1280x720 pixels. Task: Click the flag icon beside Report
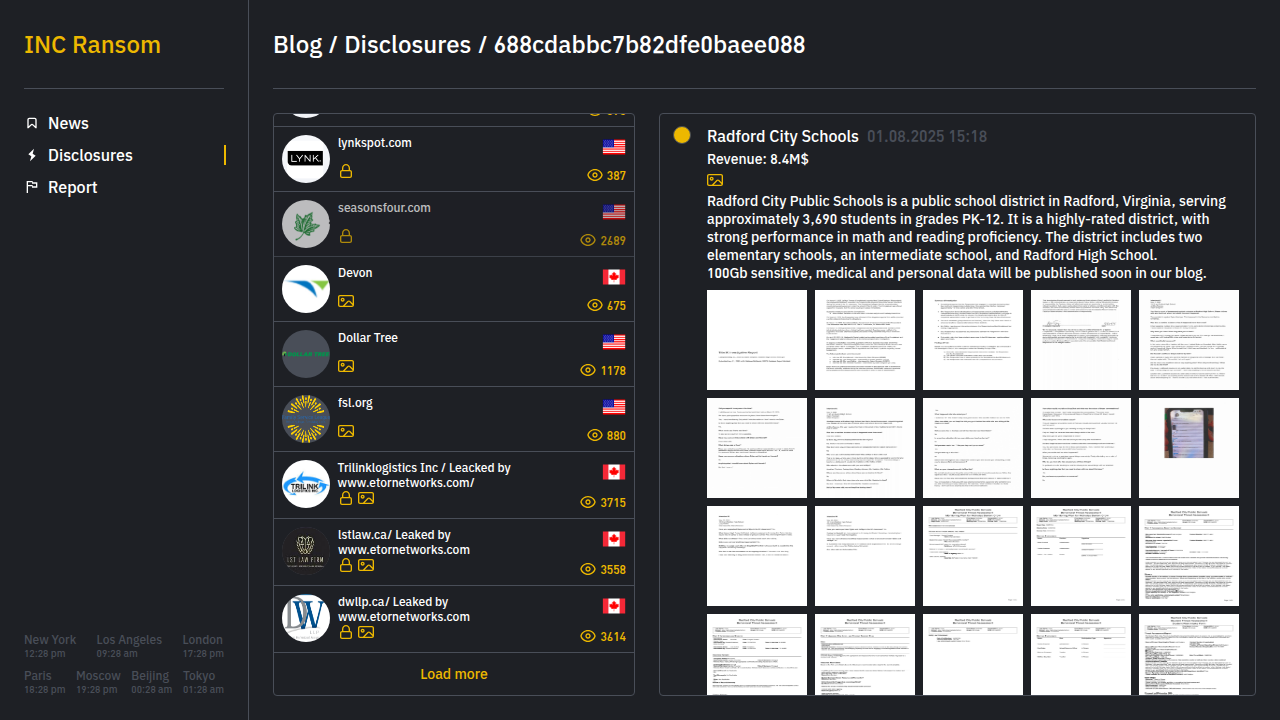pos(32,187)
